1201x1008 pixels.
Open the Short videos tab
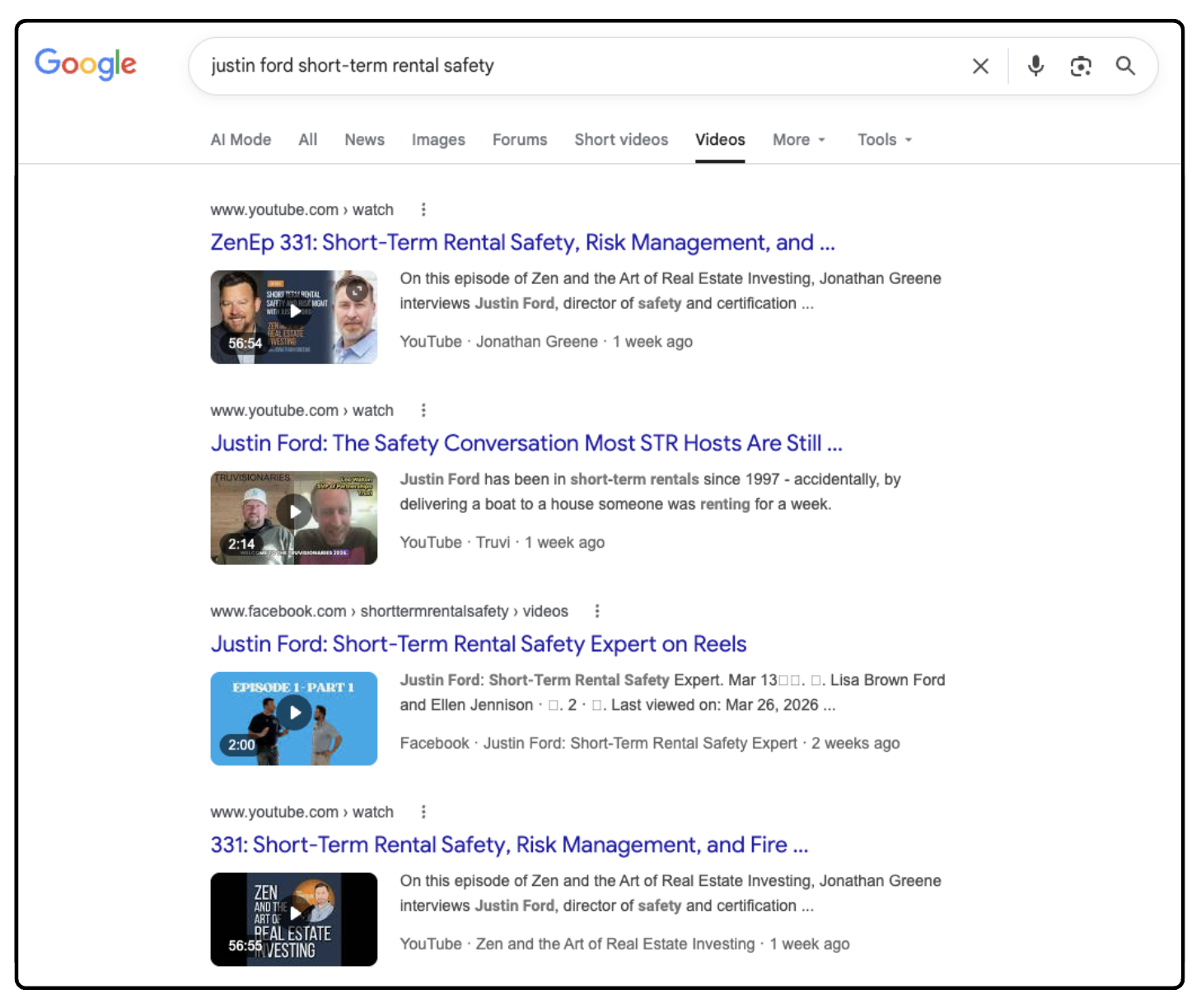coord(621,139)
